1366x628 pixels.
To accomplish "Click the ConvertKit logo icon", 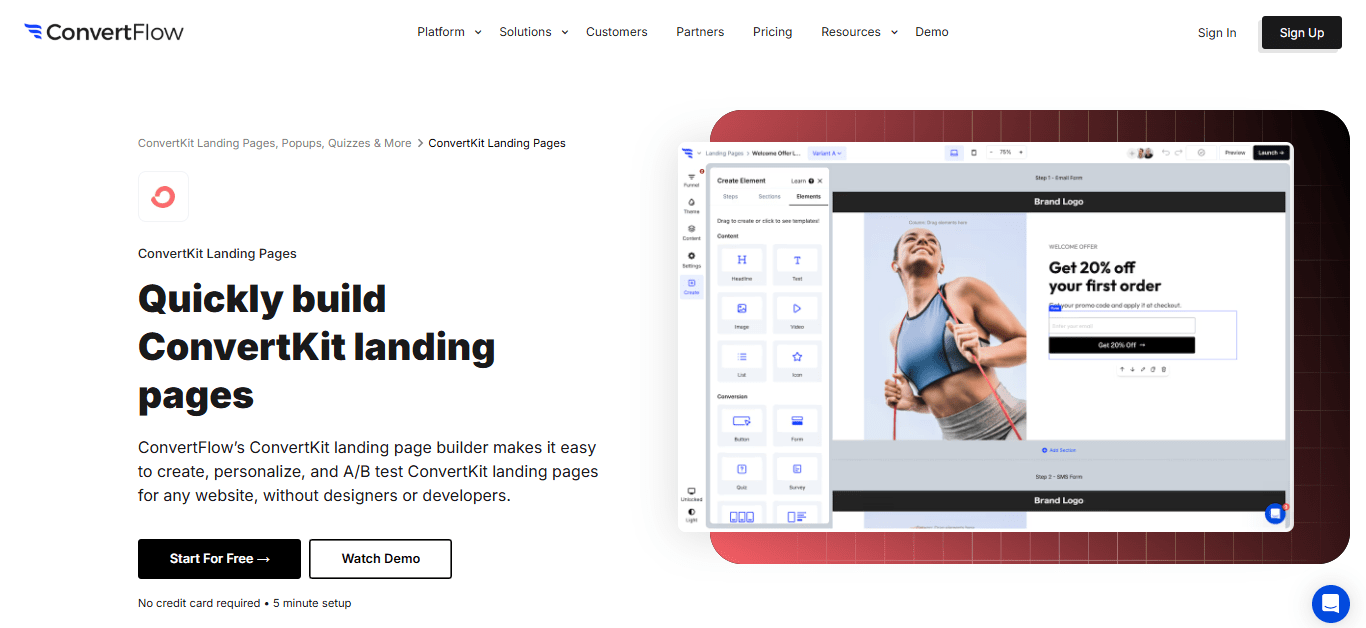I will 163,196.
